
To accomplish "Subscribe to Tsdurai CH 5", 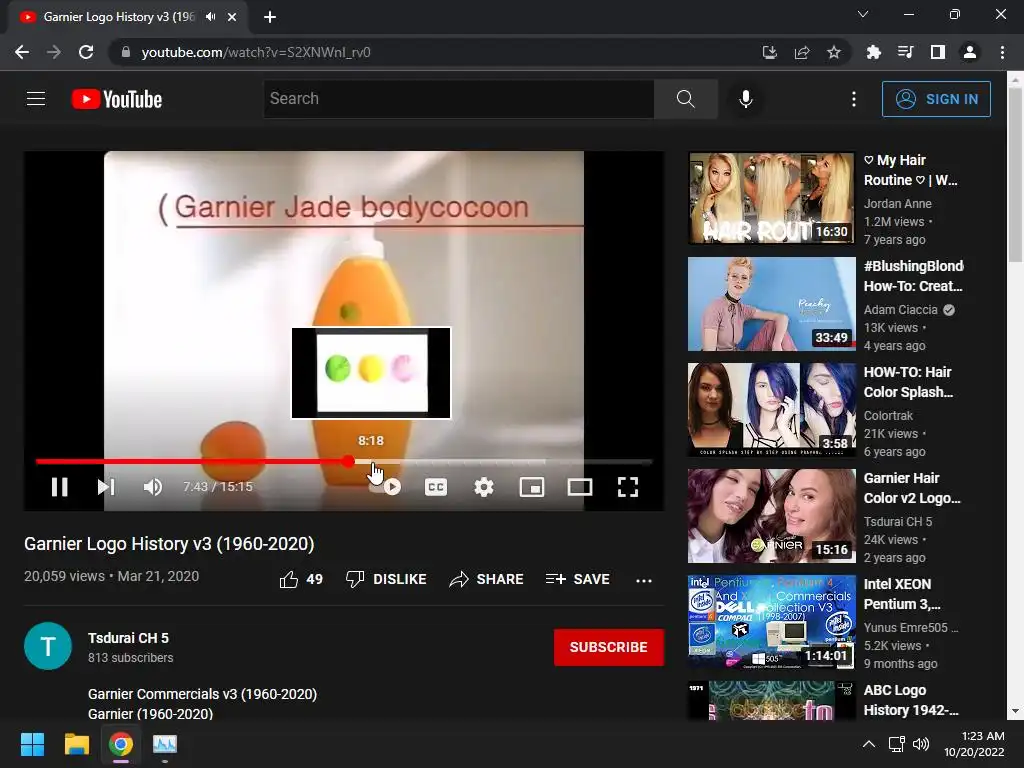I will (x=609, y=647).
